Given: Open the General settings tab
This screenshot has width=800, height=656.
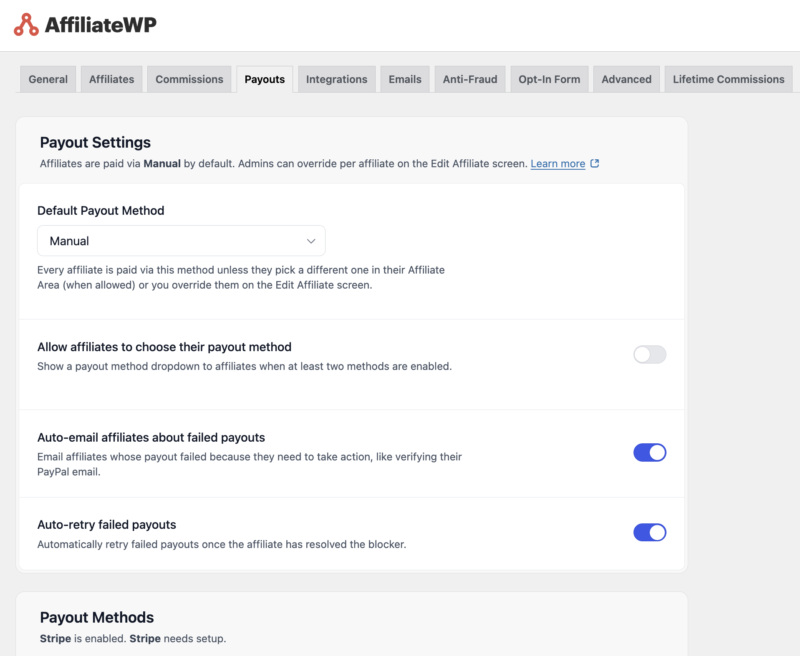Looking at the screenshot, I should click(x=48, y=79).
